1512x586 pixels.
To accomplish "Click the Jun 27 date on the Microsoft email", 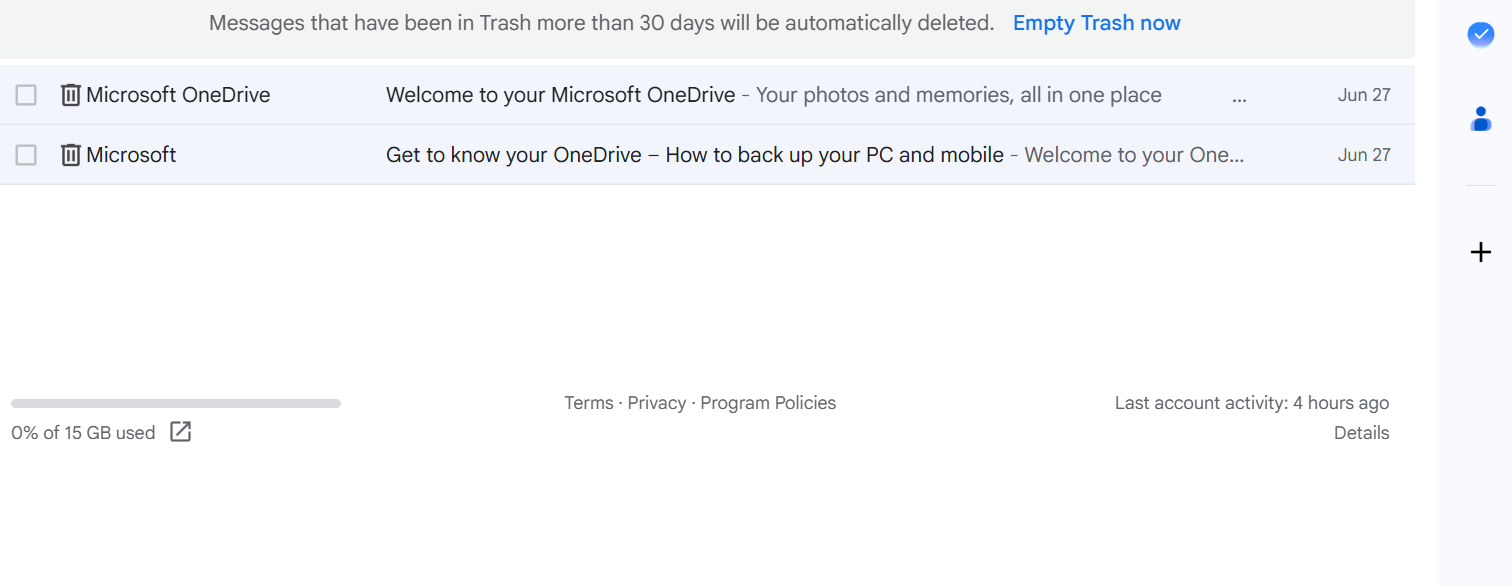I will tap(1364, 155).
